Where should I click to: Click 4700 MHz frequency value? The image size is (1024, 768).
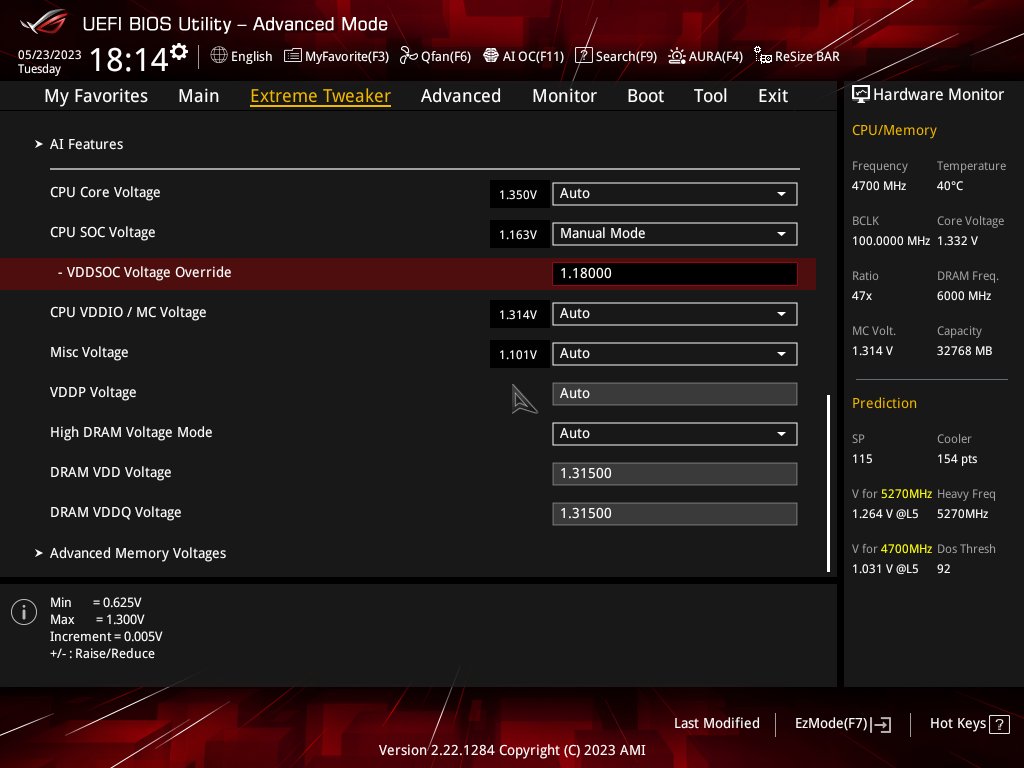(x=878, y=186)
